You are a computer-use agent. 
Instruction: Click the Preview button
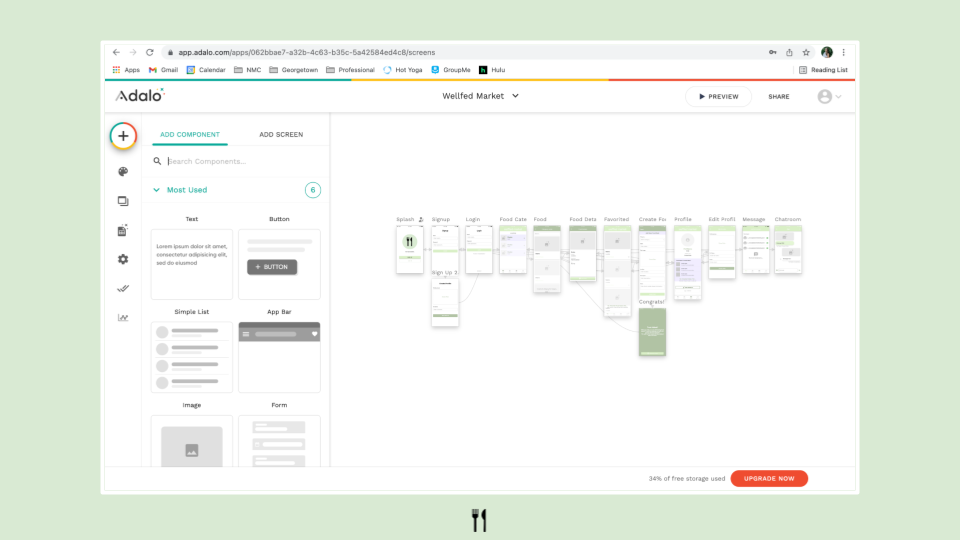pos(718,97)
